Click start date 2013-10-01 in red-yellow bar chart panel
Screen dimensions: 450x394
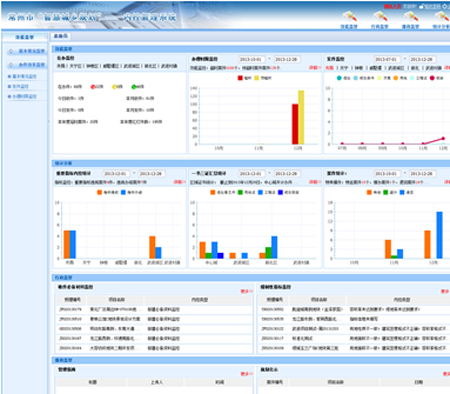point(251,59)
